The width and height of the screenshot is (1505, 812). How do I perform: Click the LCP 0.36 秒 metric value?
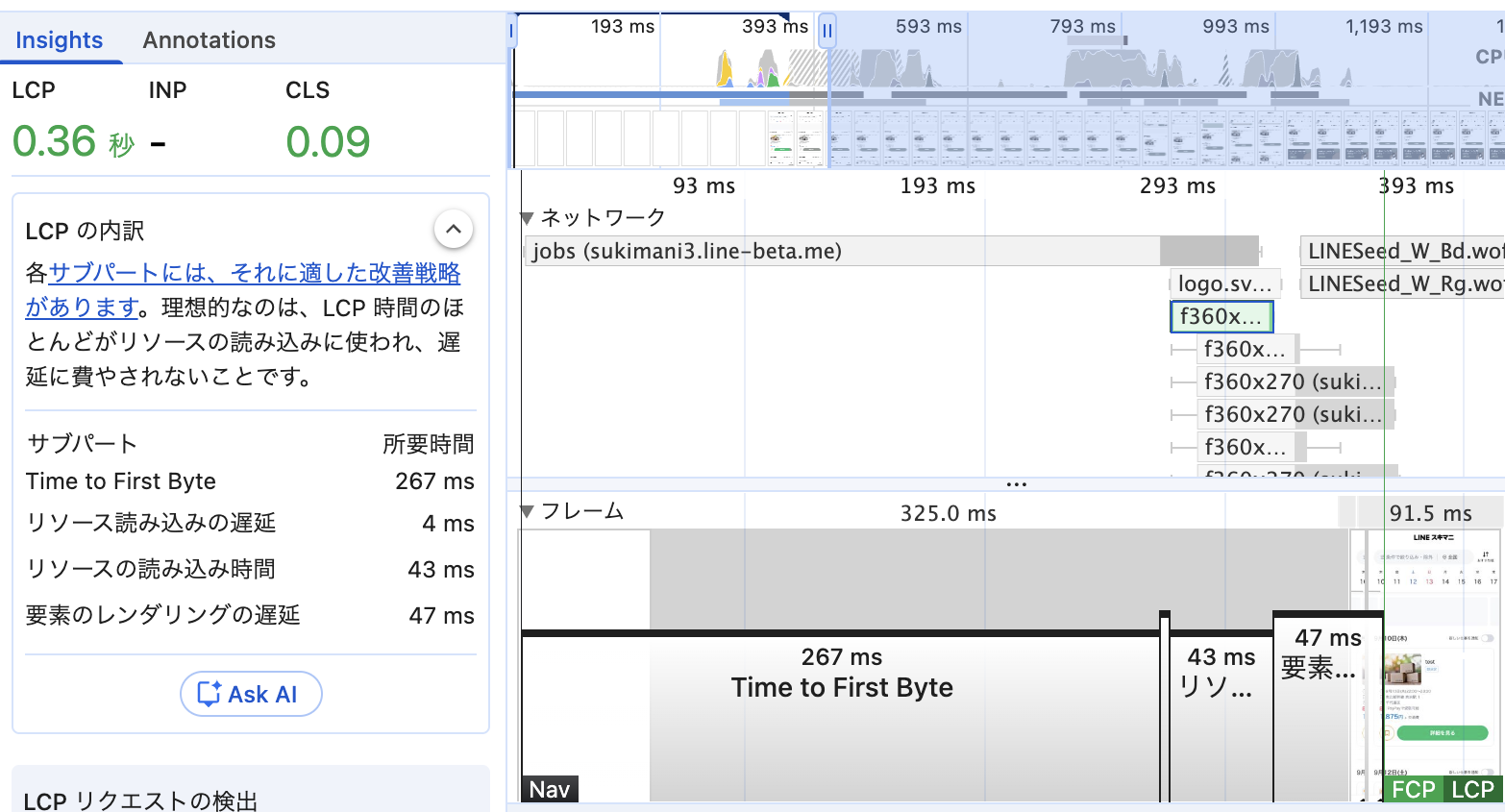(x=73, y=142)
